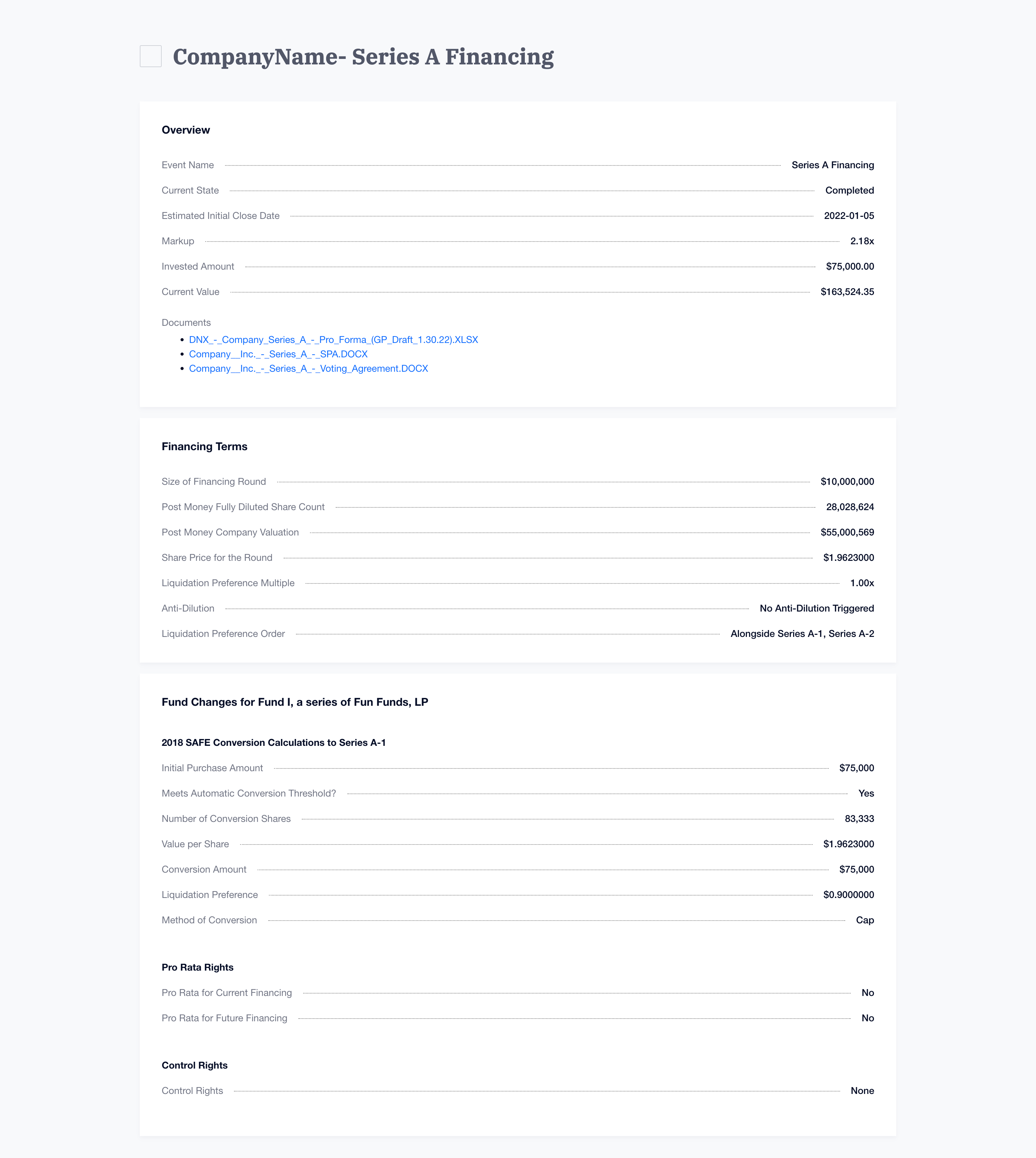Open the Series A SPA.DOCX link

[278, 354]
